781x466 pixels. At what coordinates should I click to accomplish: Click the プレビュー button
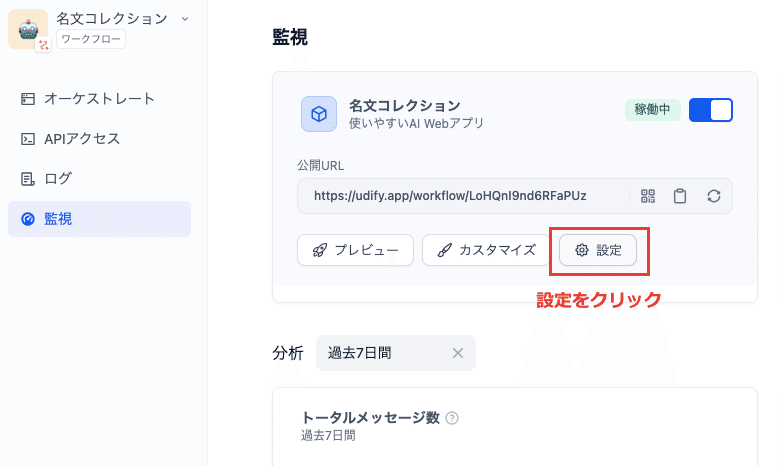[355, 250]
